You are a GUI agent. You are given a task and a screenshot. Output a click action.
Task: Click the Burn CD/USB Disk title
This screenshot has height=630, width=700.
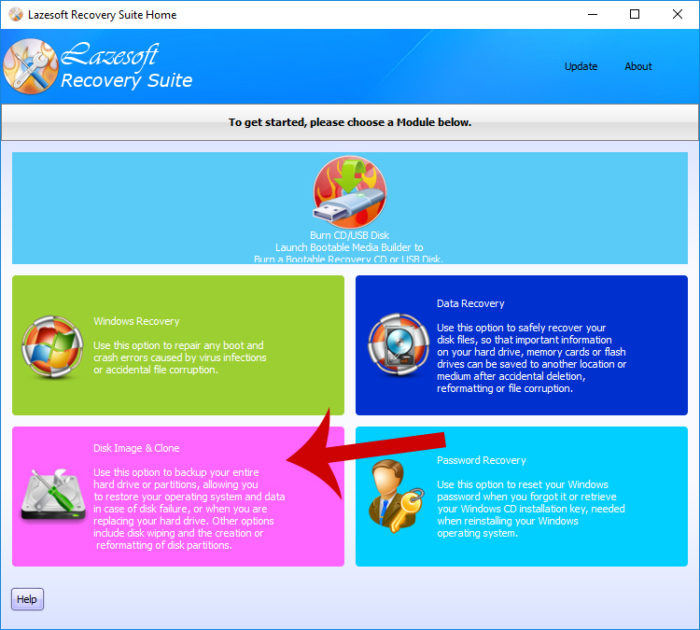tap(350, 235)
